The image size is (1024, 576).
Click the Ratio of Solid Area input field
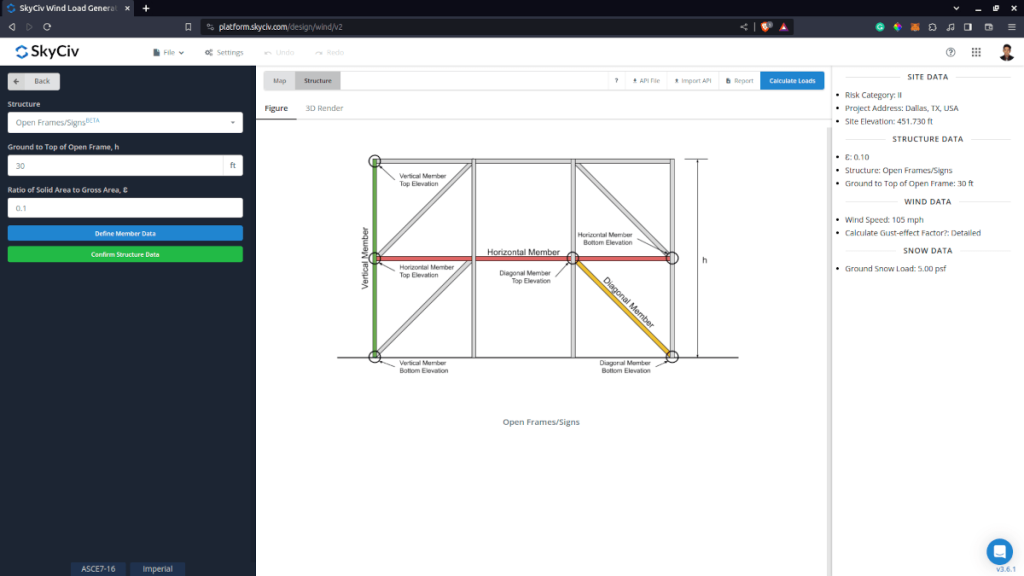(124, 207)
